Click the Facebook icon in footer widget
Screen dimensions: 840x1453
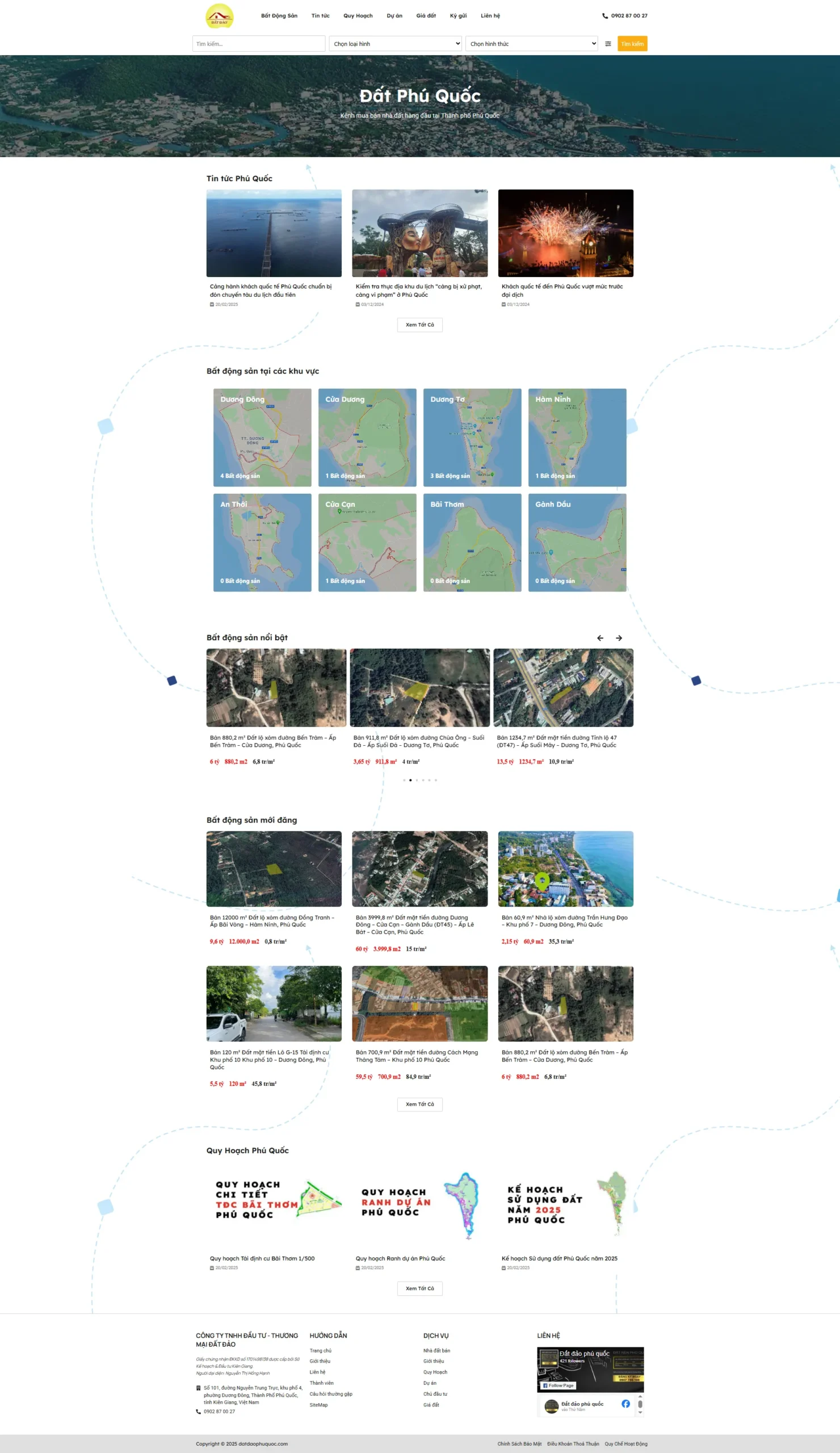[x=625, y=1404]
